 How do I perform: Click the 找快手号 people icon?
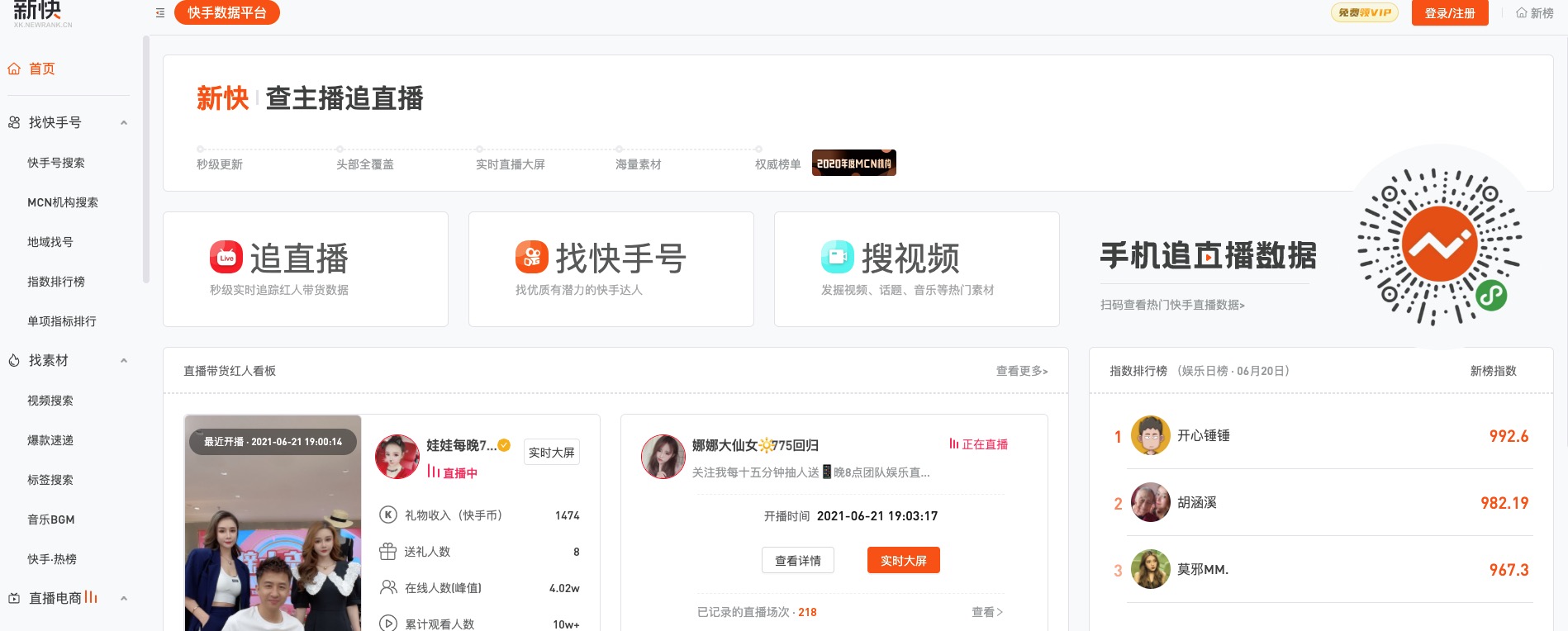14,123
